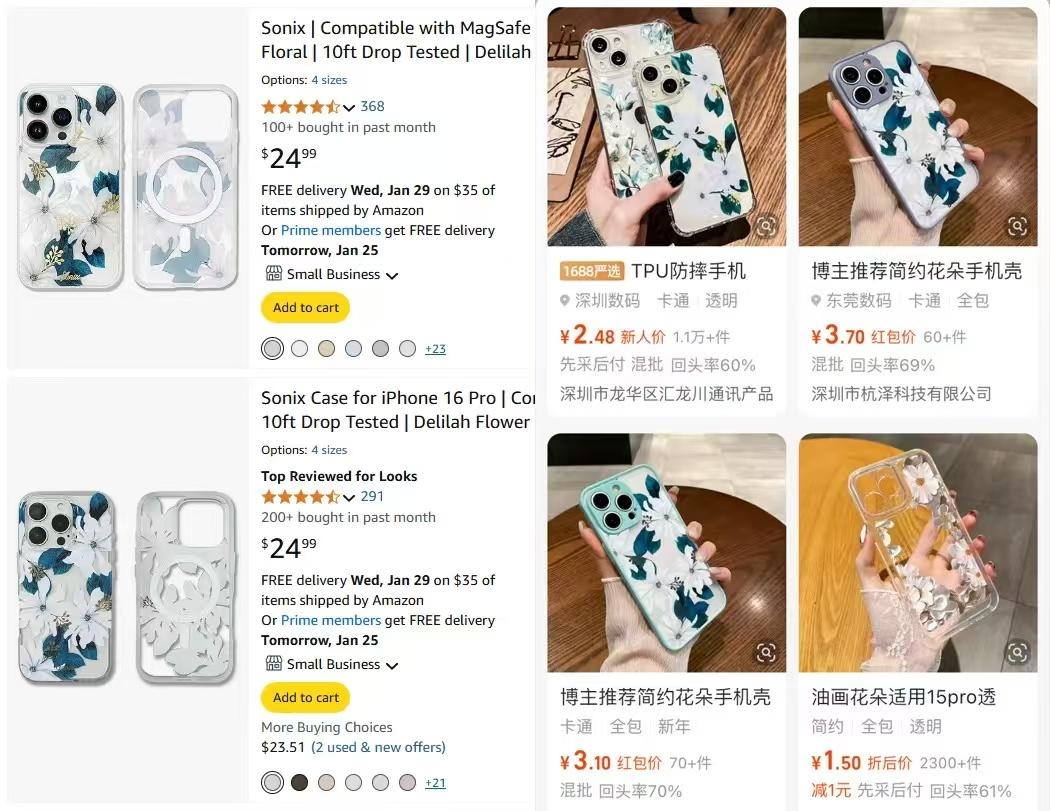
Task: Click image search icon on purple-framed case photo
Action: click(x=1016, y=226)
